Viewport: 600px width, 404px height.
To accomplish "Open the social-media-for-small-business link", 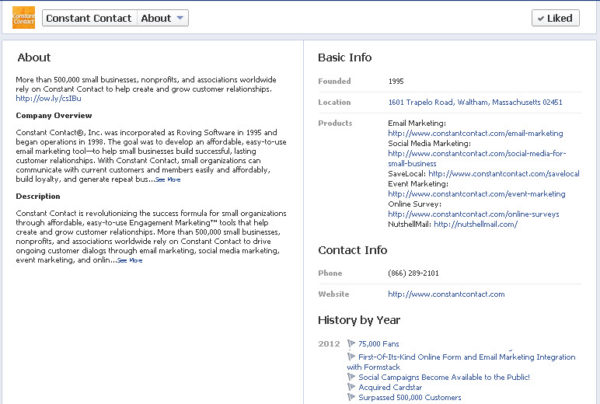I will [477, 158].
